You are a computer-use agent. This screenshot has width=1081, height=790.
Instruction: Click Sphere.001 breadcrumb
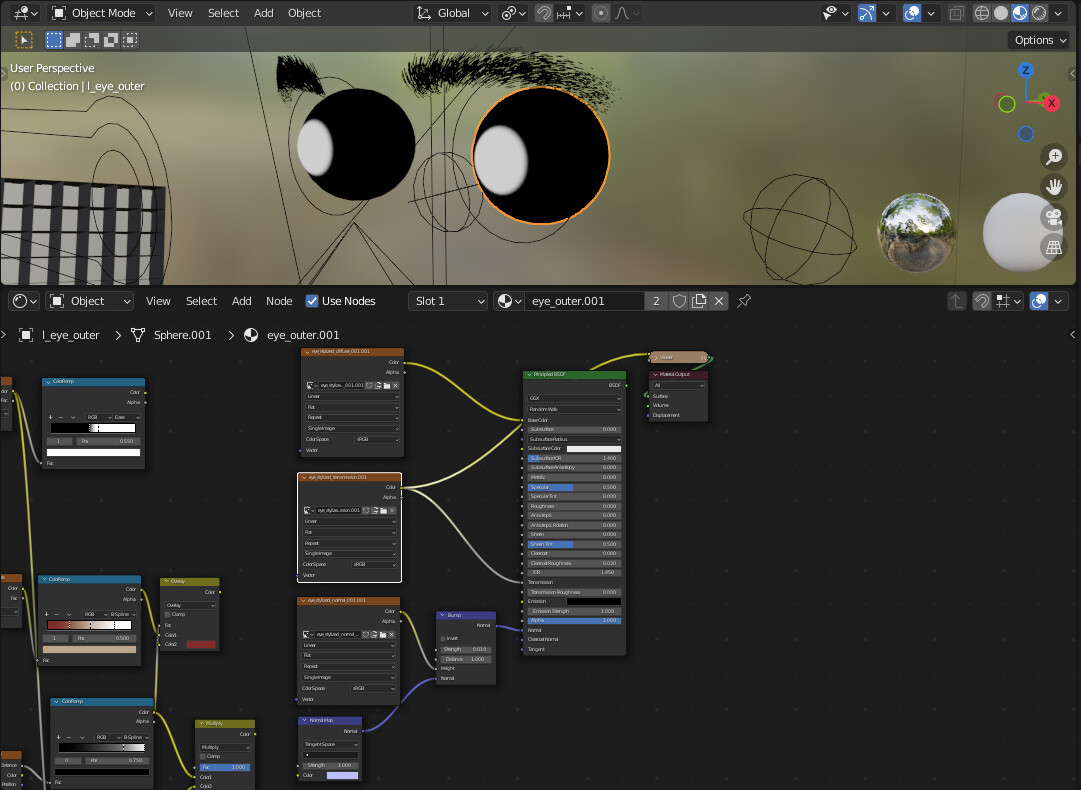[x=182, y=335]
